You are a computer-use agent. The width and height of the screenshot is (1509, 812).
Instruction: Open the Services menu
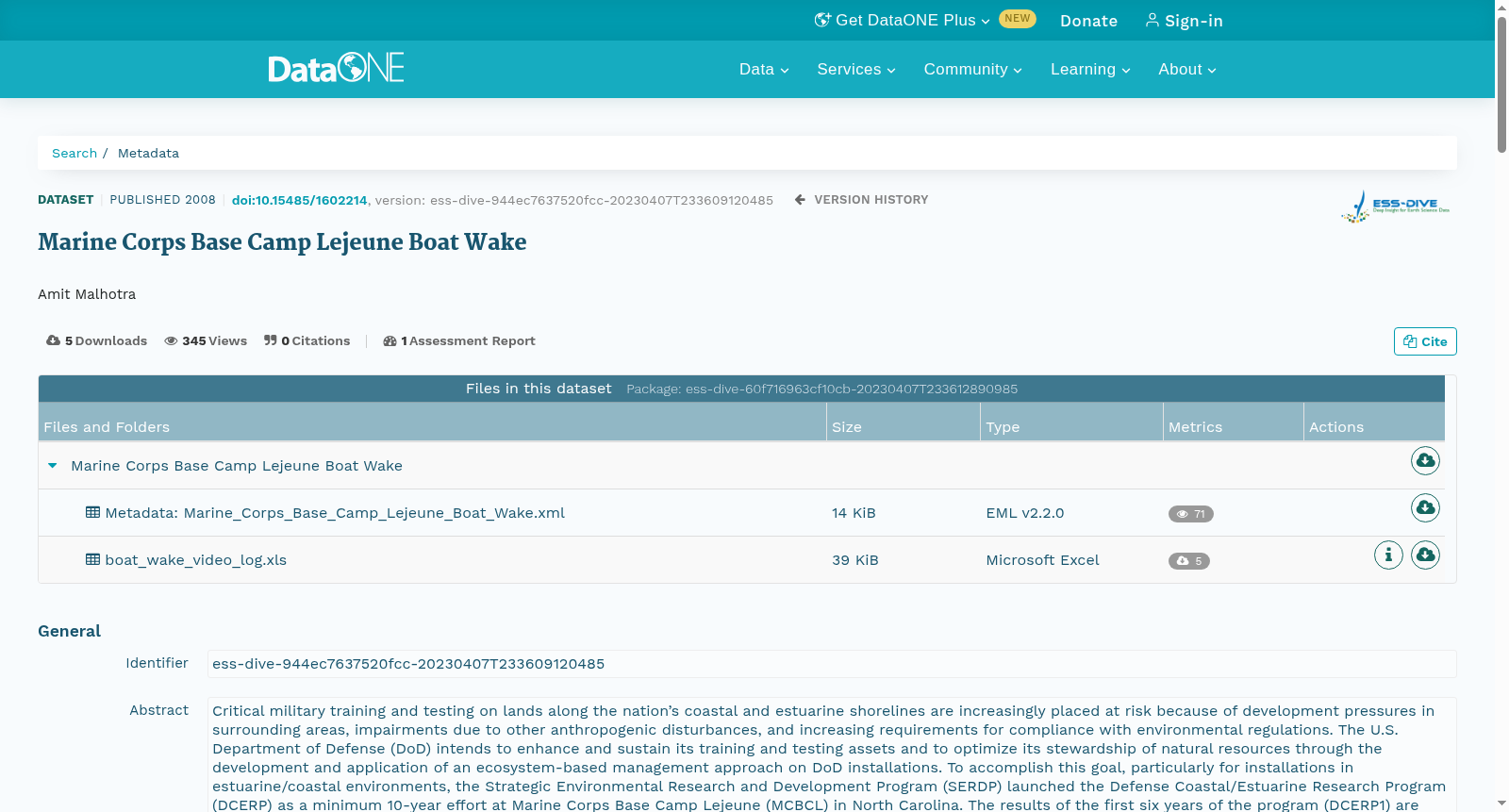tap(856, 69)
